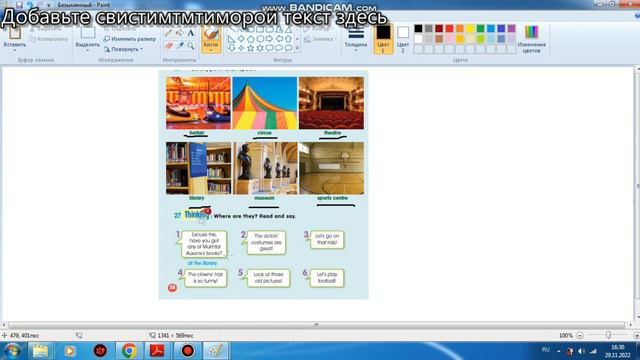Viewport: 640px width, 360px height.
Task: Choose the down arrow shape
Action: pos(231,48)
